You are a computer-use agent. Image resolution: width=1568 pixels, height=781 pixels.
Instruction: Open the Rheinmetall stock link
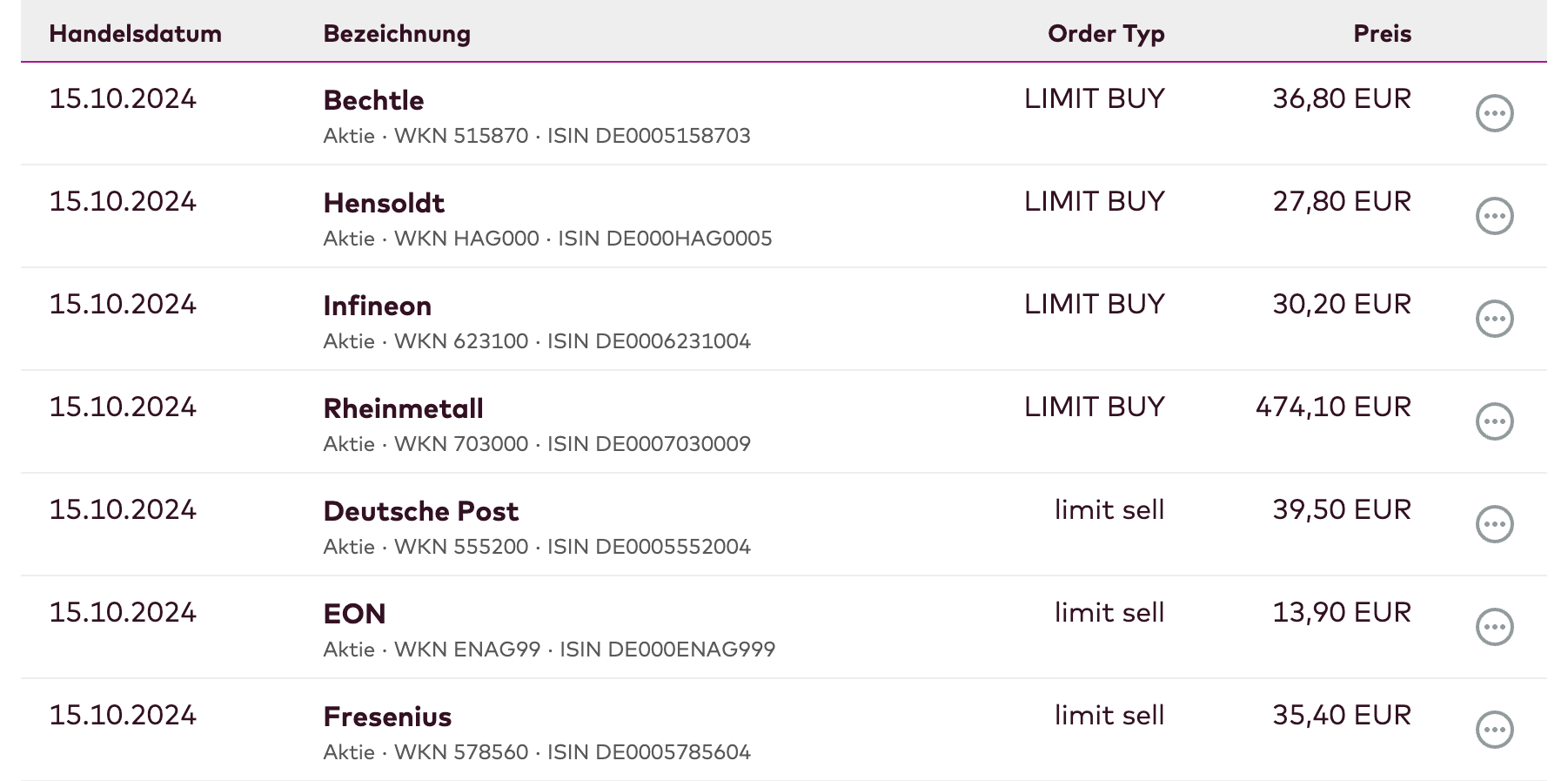pyautogui.click(x=403, y=408)
